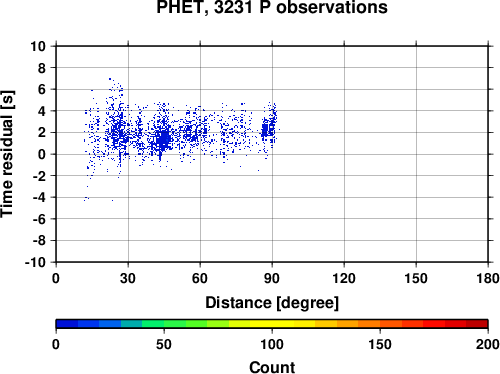Click the y-axis tick label "10"
The image size is (500, 374).
(x=38, y=46)
